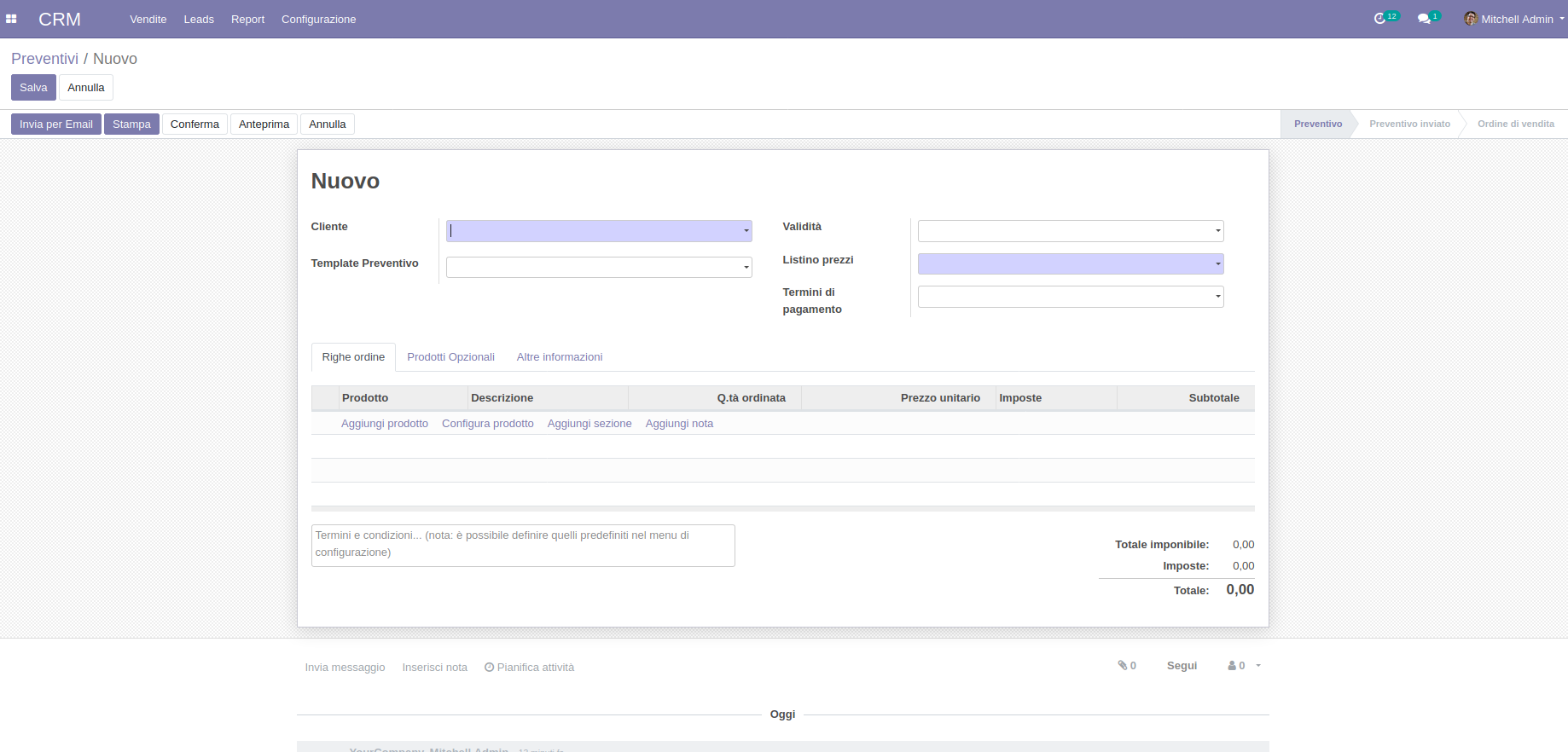Click the Prezzo unitario column header

(x=899, y=398)
